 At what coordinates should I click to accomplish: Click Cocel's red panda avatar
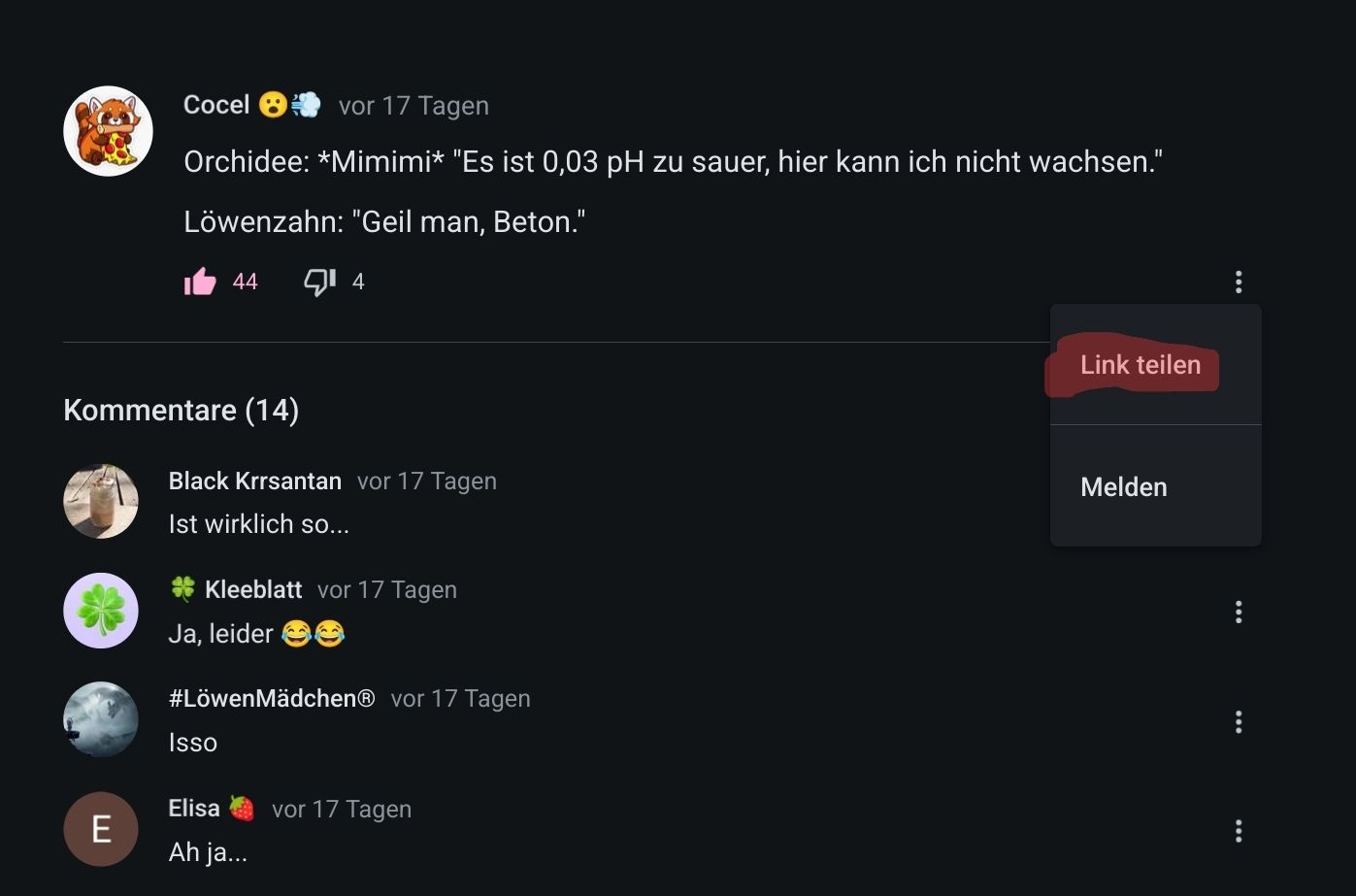(x=108, y=131)
